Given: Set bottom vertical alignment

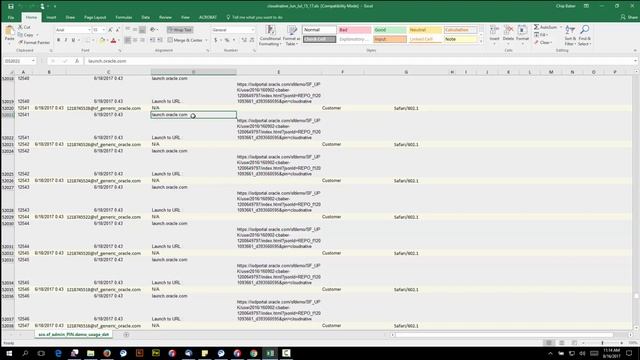Looking at the screenshot, I should tap(142, 30).
